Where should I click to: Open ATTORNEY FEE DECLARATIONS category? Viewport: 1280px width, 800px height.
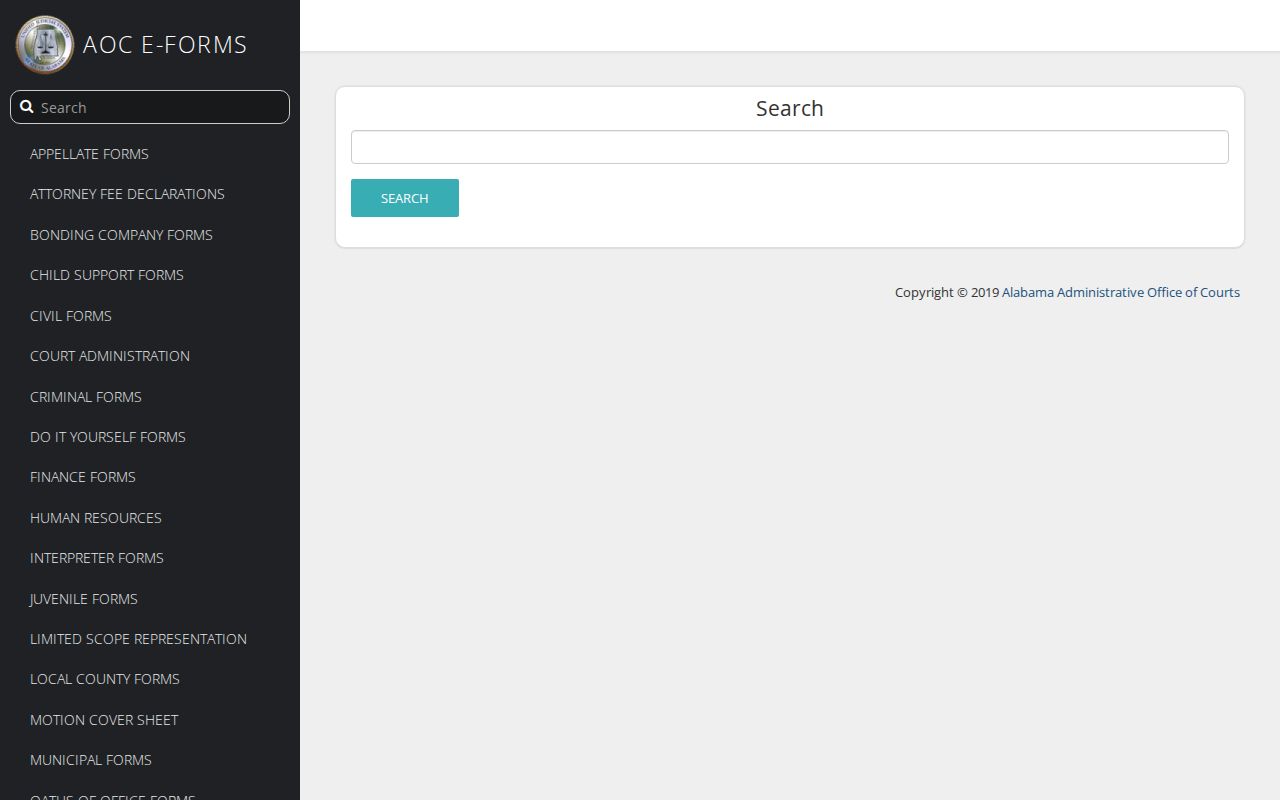(127, 194)
